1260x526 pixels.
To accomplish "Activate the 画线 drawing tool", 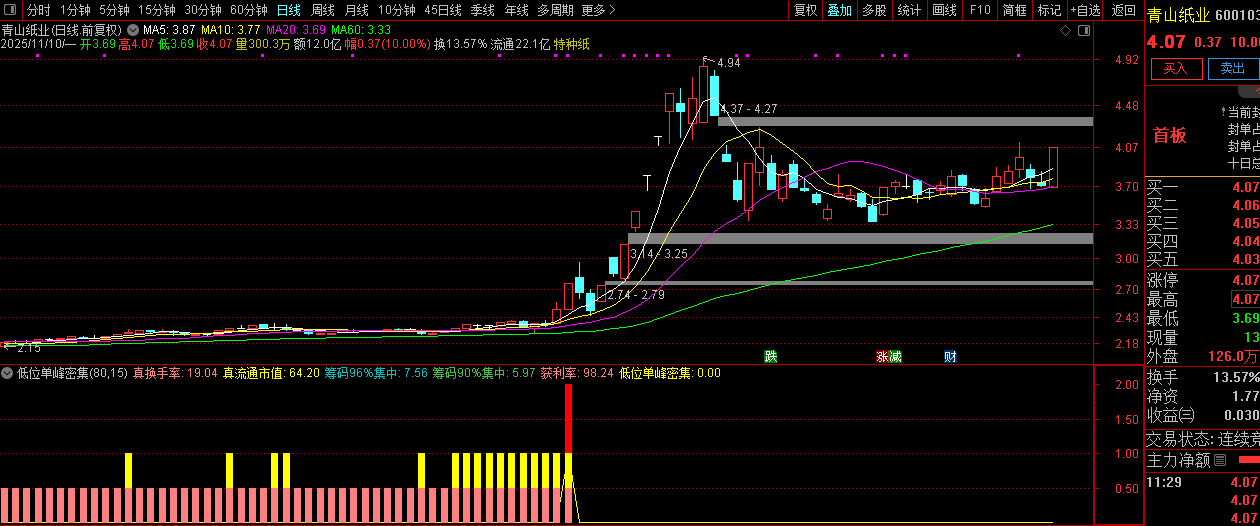I will (x=944, y=10).
